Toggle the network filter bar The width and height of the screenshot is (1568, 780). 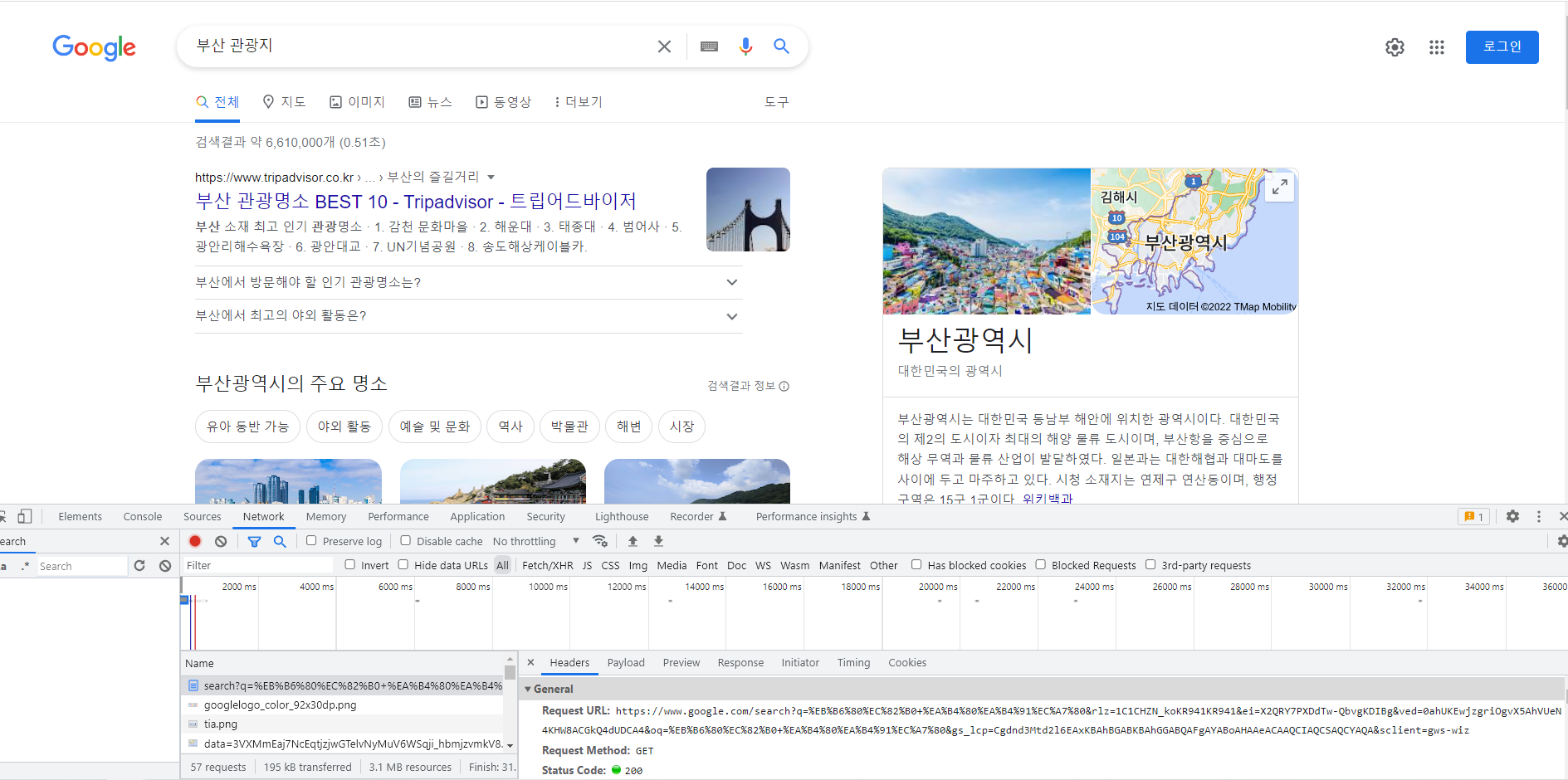point(254,541)
